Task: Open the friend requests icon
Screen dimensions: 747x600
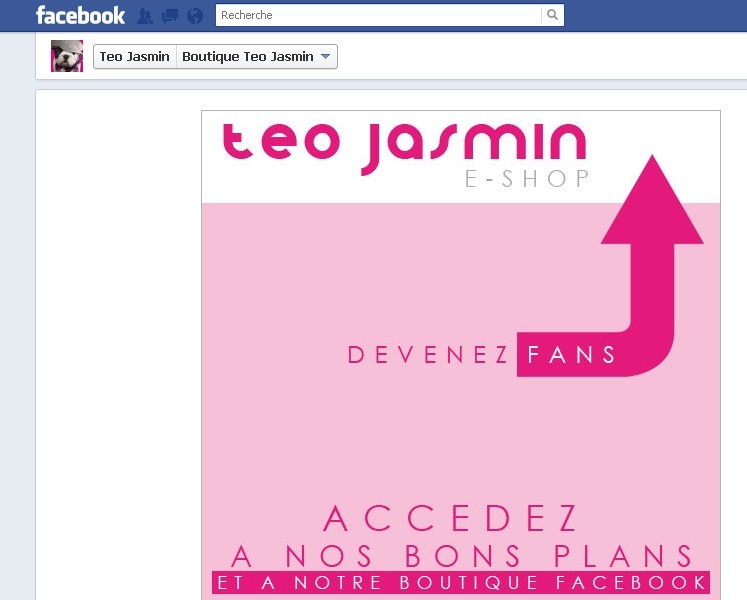Action: pos(145,16)
